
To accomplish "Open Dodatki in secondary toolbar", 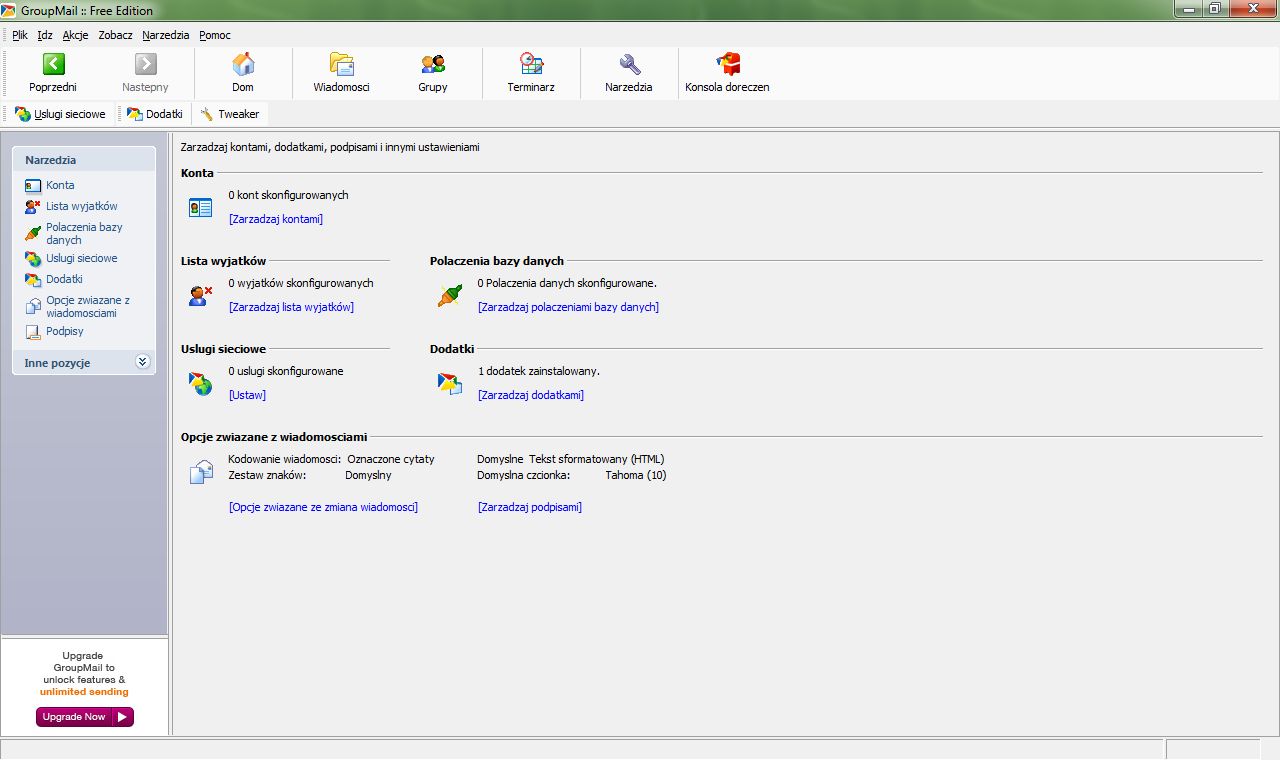I will click(x=155, y=114).
